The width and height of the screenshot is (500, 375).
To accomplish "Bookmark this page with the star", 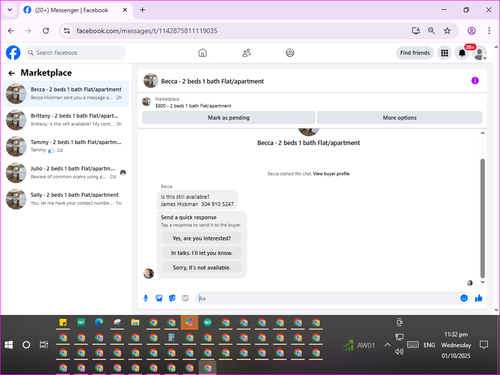I will point(447,31).
